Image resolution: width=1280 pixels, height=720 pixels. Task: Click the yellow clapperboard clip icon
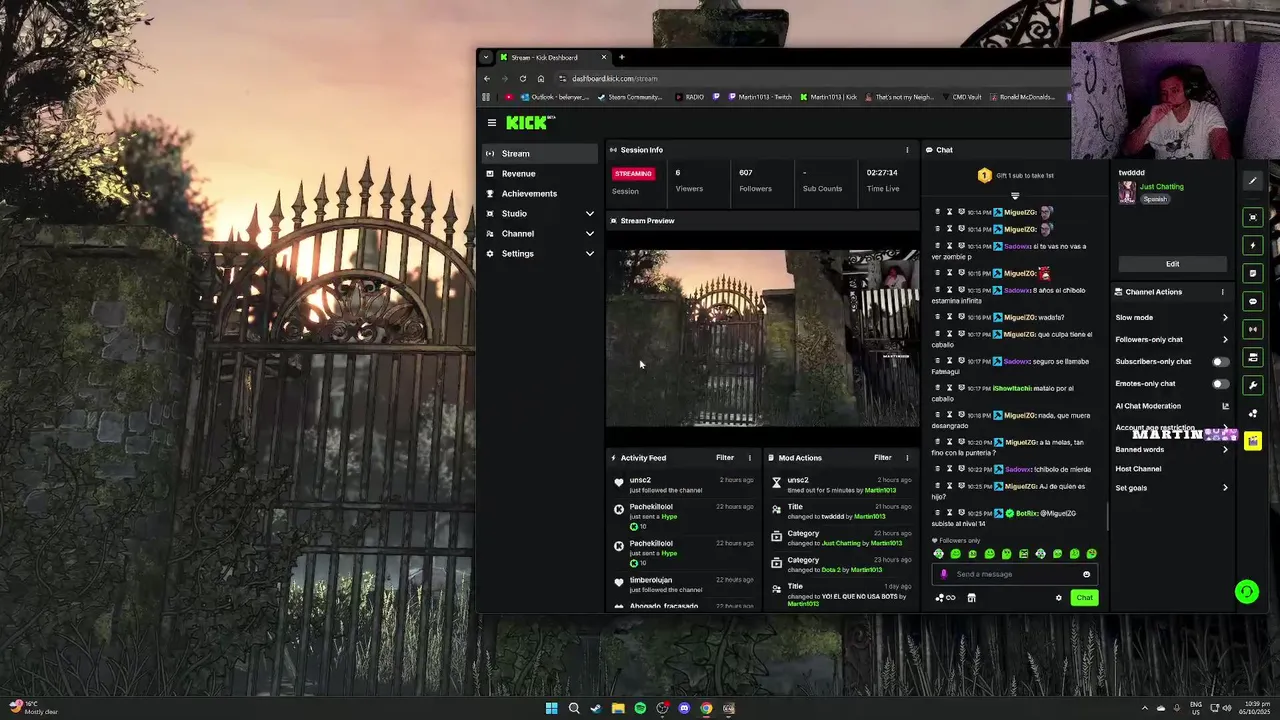(x=1253, y=441)
